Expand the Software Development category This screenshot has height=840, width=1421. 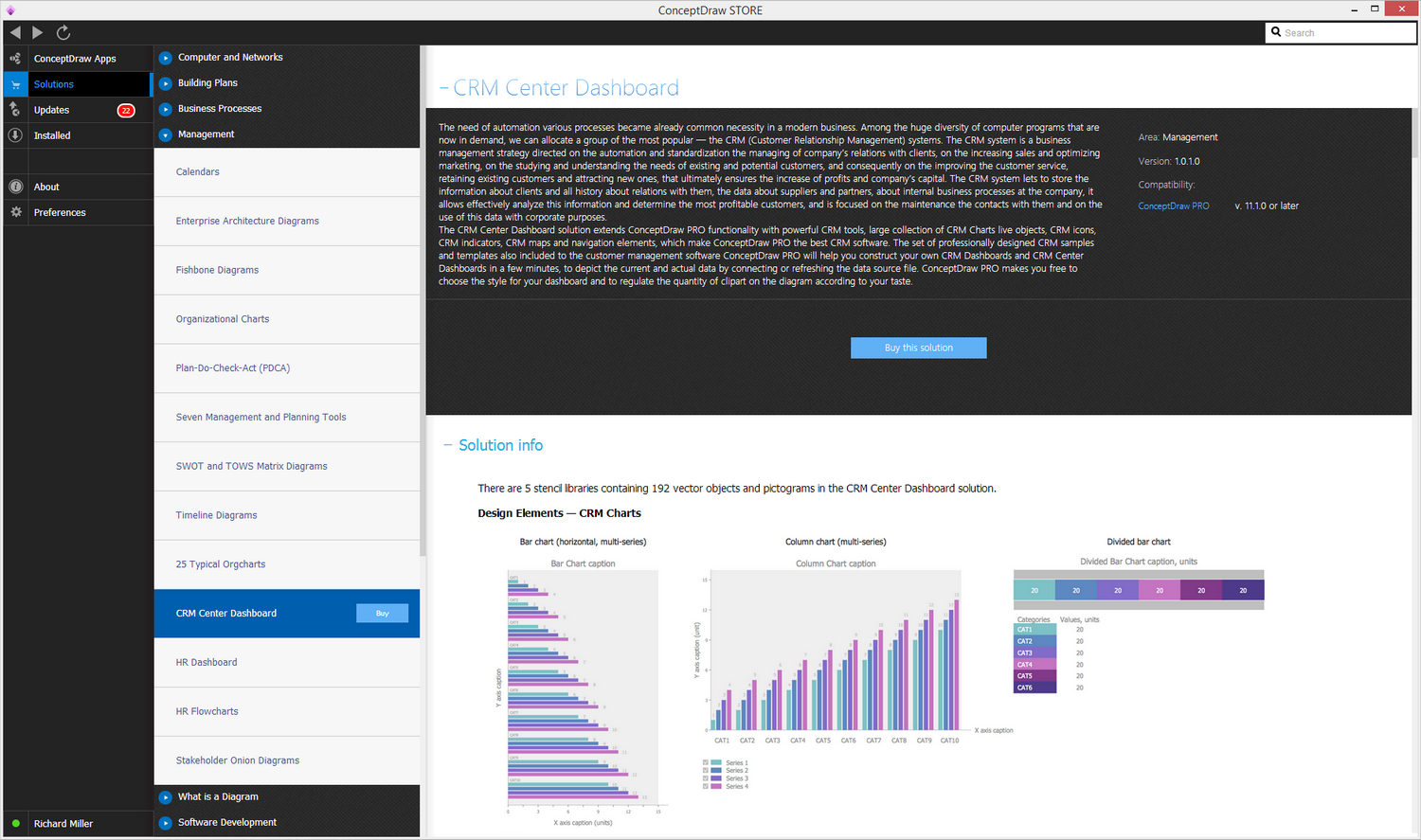tap(166, 823)
